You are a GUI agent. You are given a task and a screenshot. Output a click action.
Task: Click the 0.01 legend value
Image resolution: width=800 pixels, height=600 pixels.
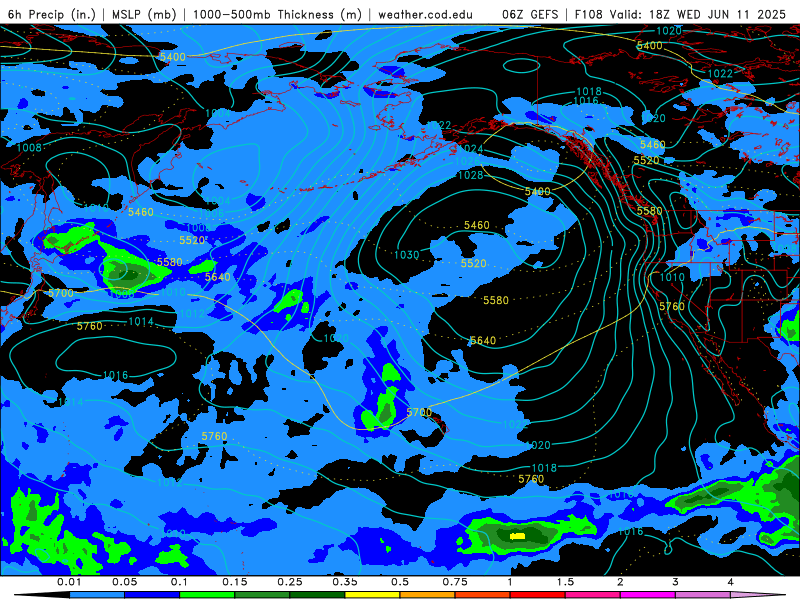point(69,582)
